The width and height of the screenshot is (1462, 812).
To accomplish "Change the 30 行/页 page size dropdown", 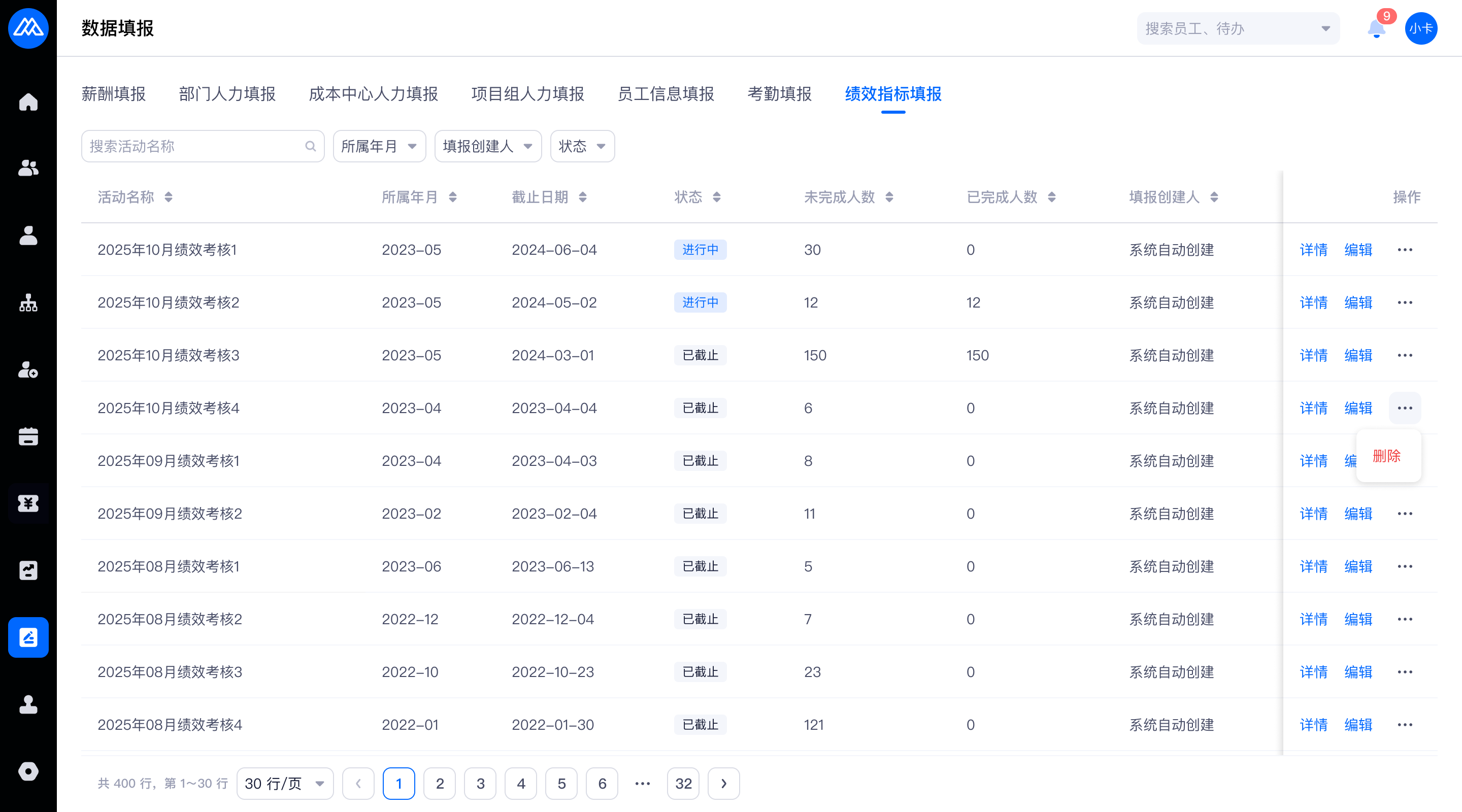I will coord(284,784).
